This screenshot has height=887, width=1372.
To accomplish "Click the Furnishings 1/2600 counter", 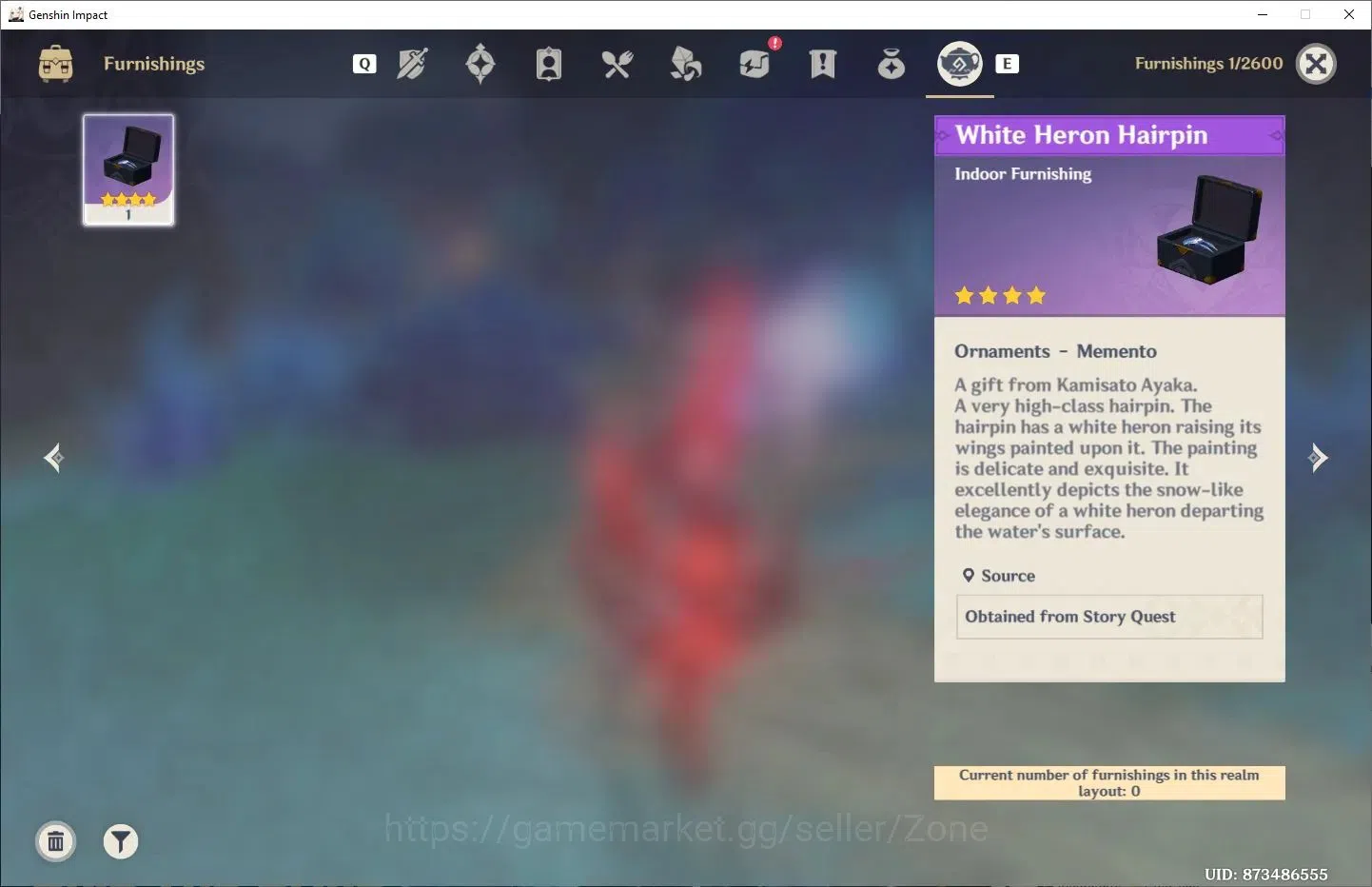I will point(1208,64).
